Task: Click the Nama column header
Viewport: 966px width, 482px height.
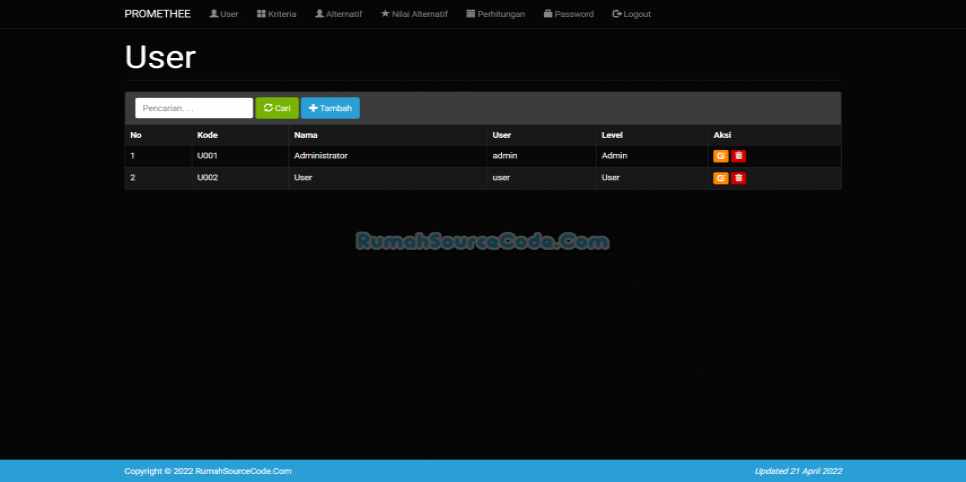Action: pyautogui.click(x=305, y=135)
